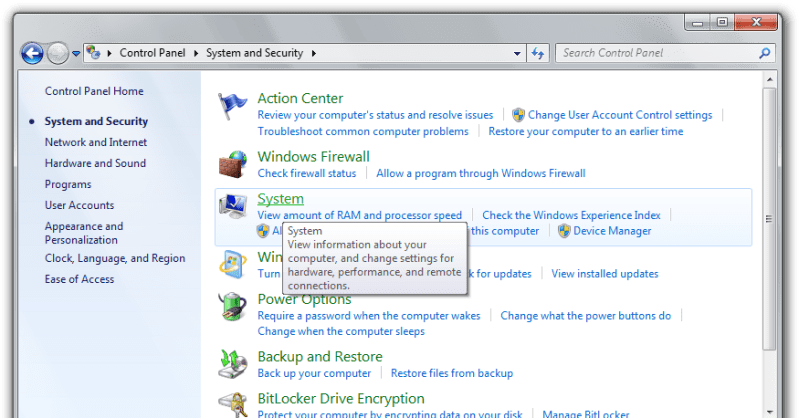Click the scrollbar up arrow
The image size is (799, 418).
pyautogui.click(x=769, y=80)
